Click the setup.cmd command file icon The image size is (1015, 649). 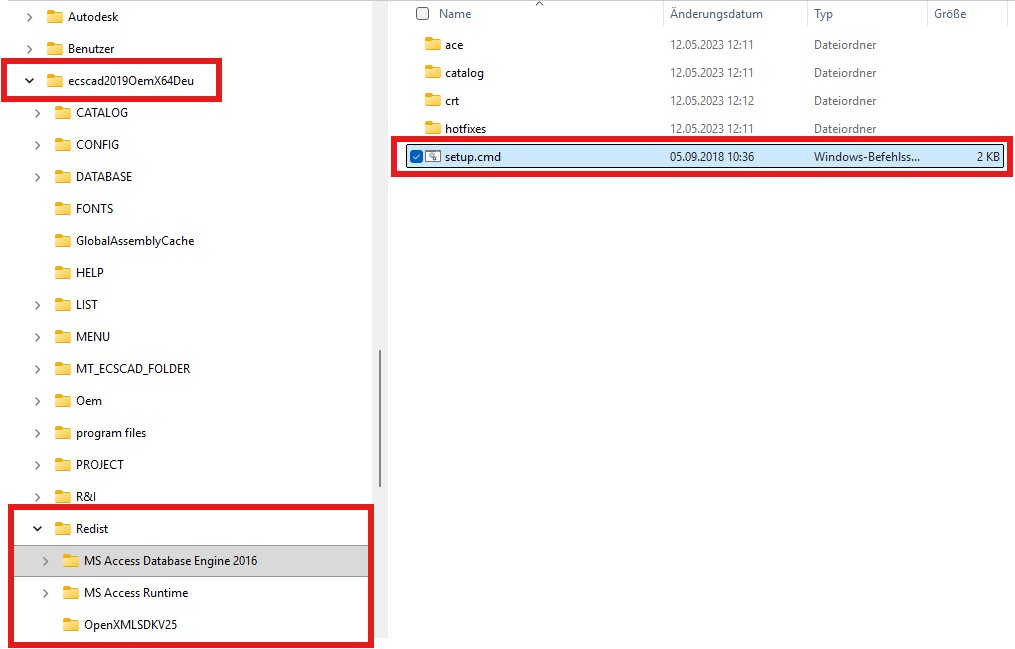coord(433,156)
